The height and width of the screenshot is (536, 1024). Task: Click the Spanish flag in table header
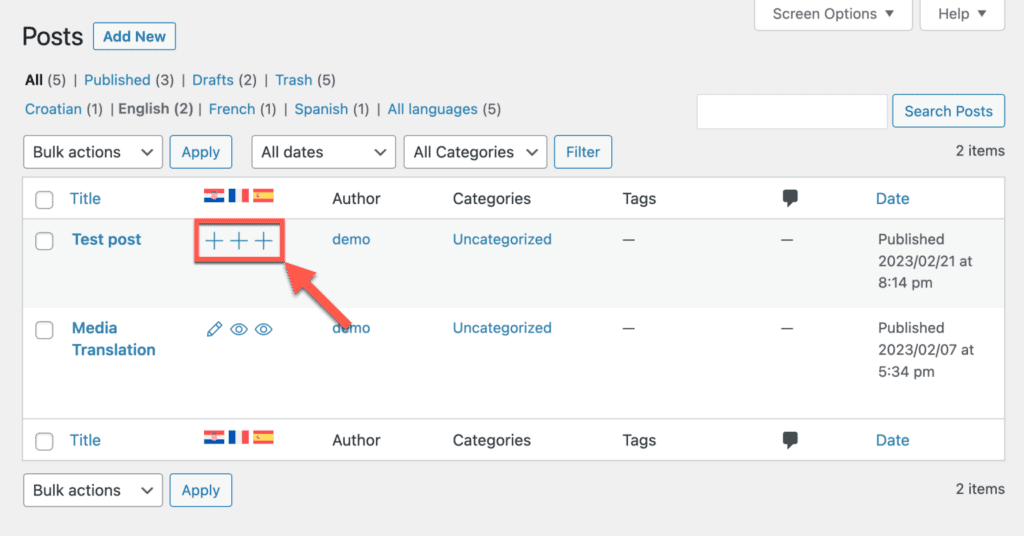click(x=263, y=195)
